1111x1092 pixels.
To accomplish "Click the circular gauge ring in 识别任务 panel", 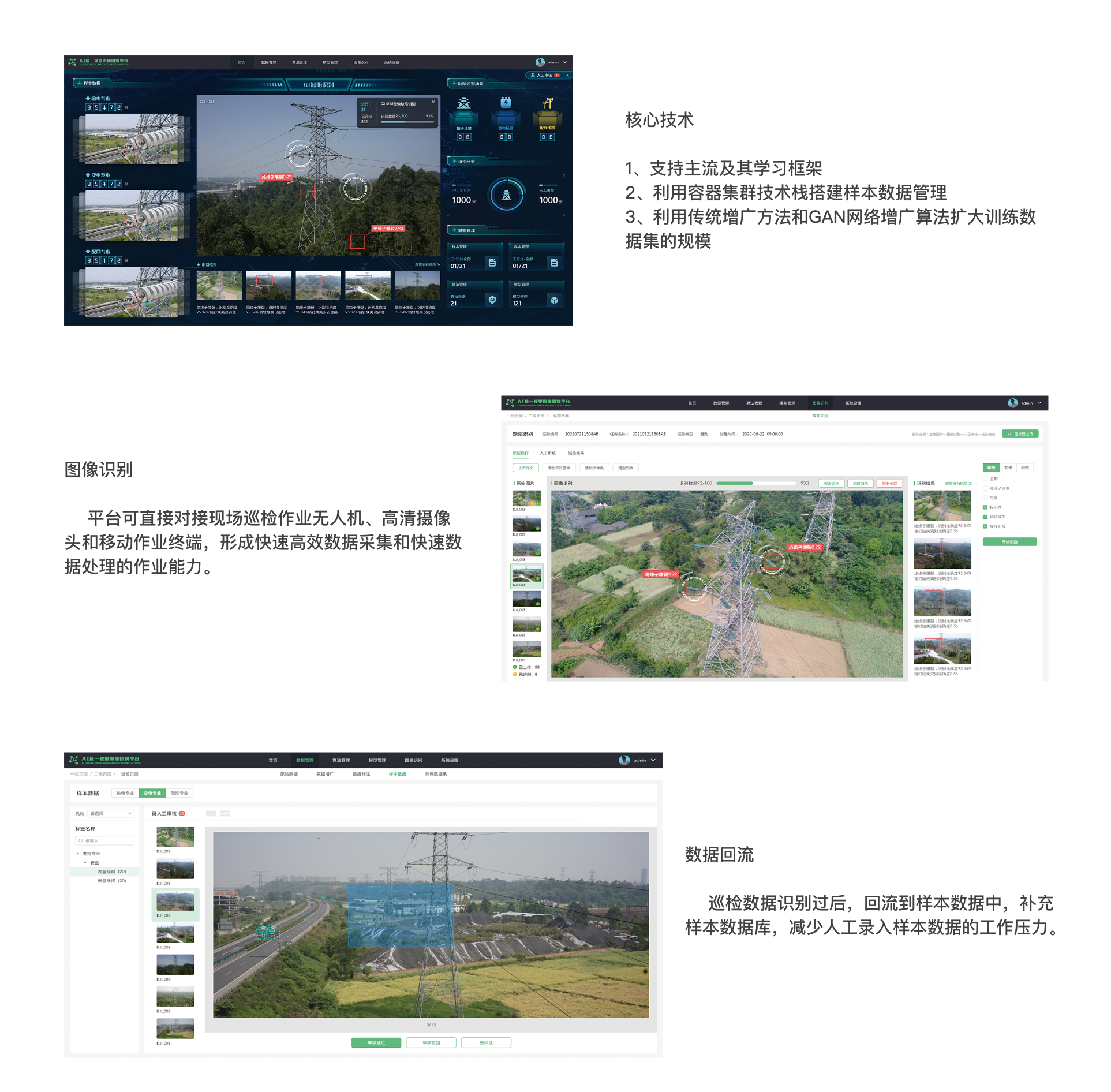I will (506, 195).
